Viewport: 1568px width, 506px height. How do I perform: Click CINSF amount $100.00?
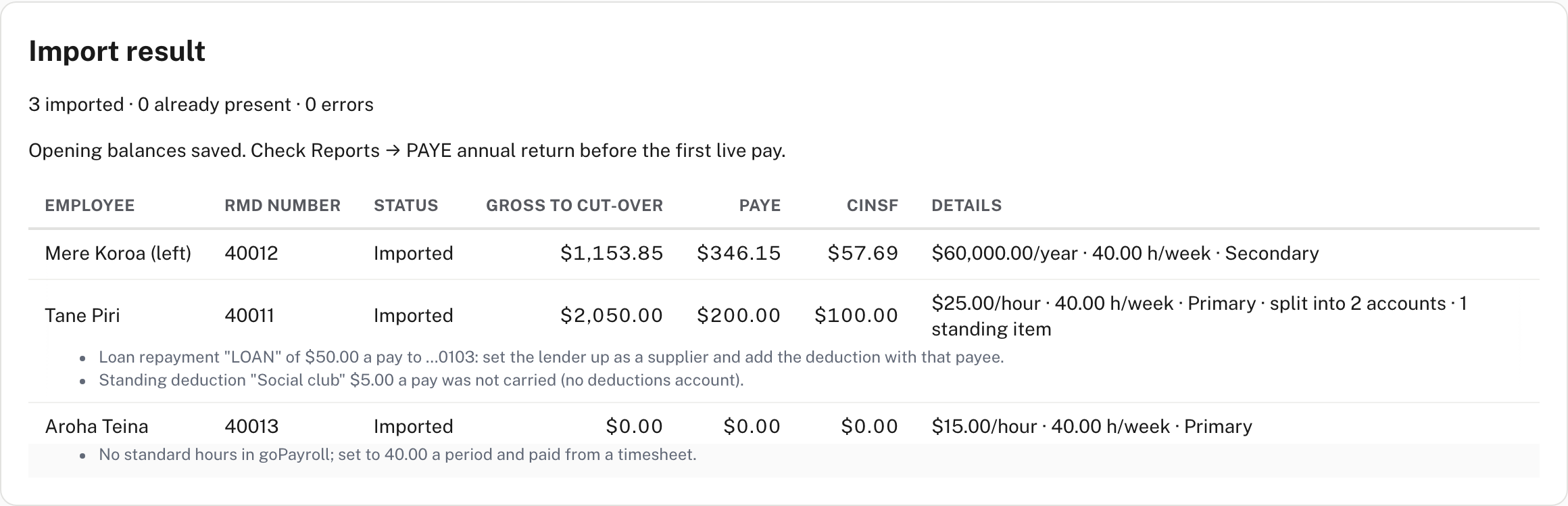pyautogui.click(x=856, y=316)
